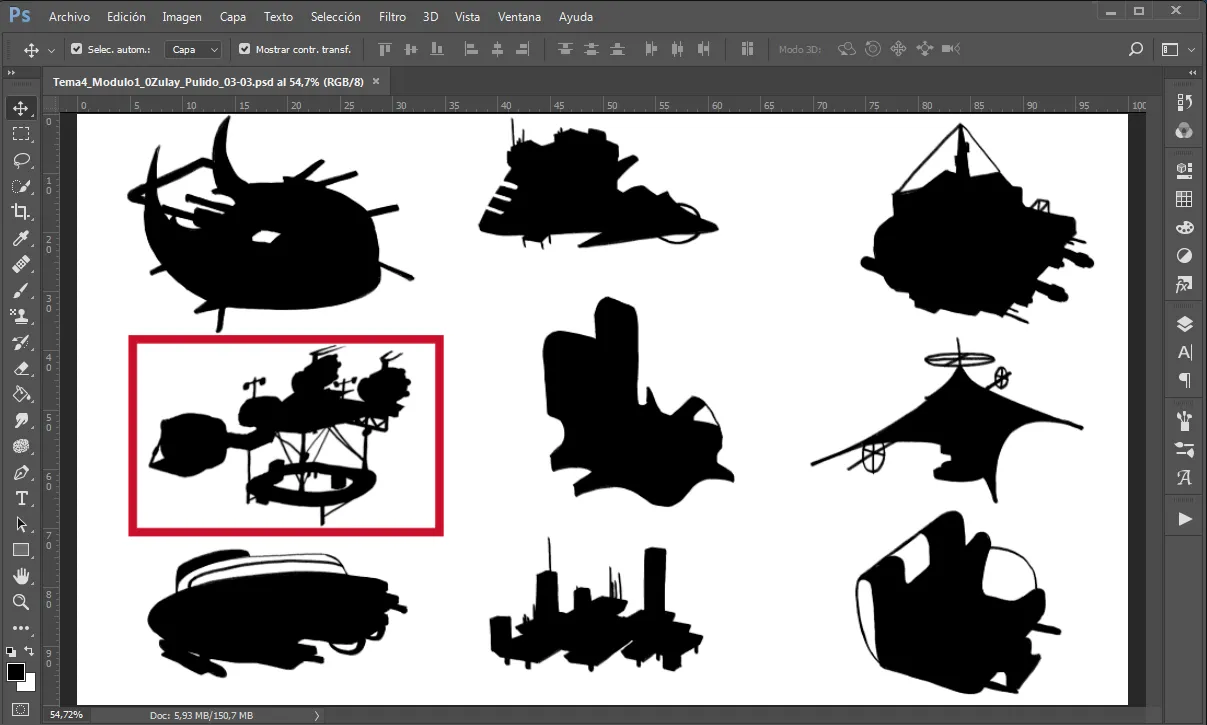Select the Hand tool
The height and width of the screenshot is (725, 1207).
[21, 576]
